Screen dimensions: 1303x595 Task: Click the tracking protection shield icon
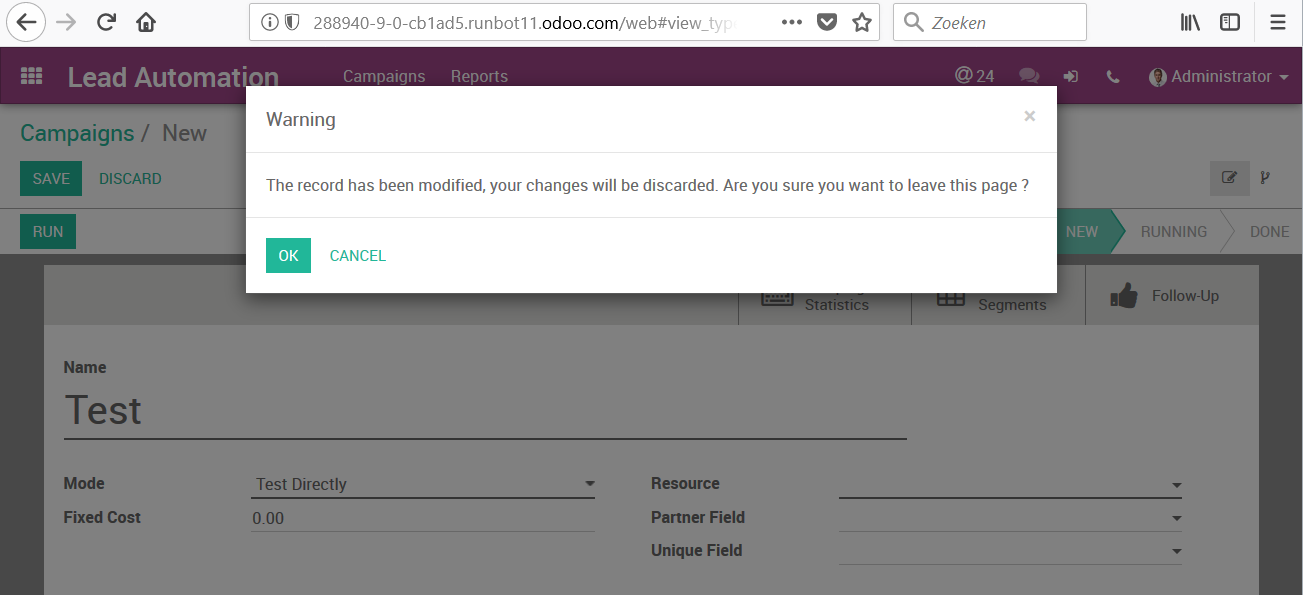pyautogui.click(x=292, y=22)
